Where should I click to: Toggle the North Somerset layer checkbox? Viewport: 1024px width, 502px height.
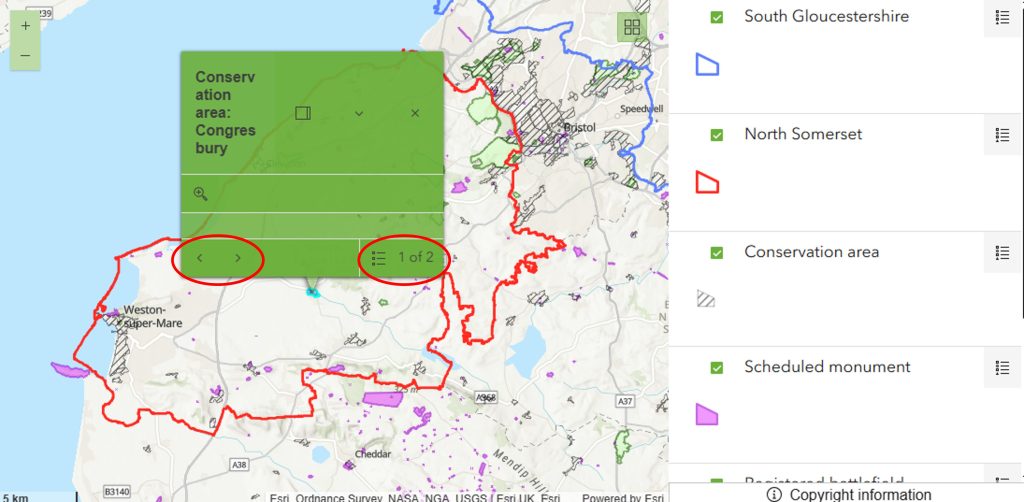tap(717, 135)
